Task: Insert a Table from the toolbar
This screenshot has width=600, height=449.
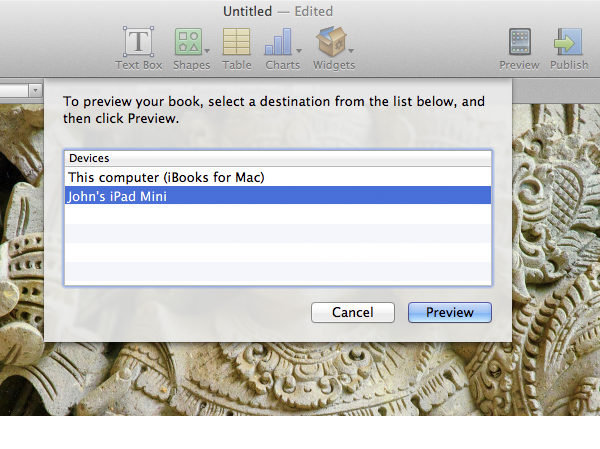Action: 236,41
